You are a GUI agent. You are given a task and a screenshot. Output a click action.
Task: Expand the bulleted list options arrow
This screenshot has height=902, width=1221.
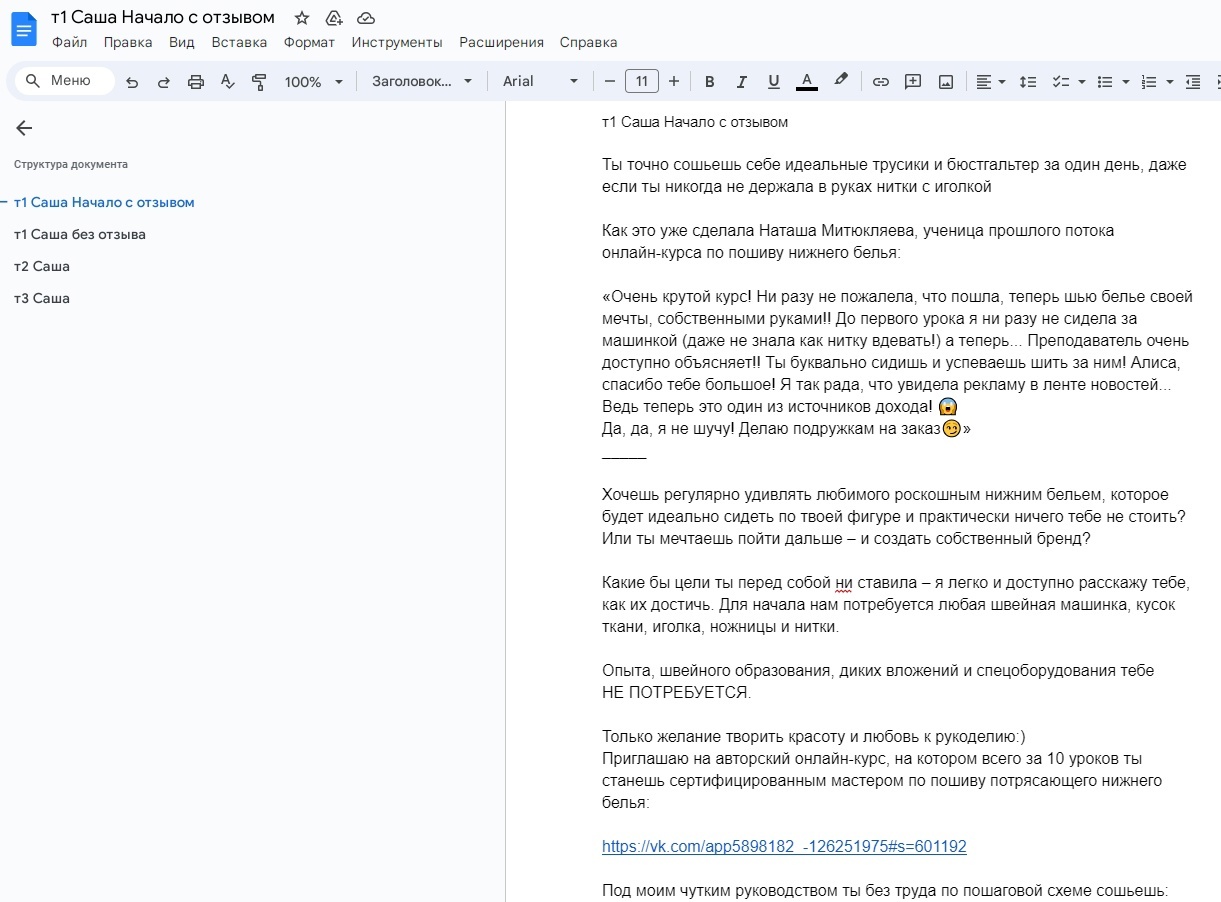[1126, 82]
